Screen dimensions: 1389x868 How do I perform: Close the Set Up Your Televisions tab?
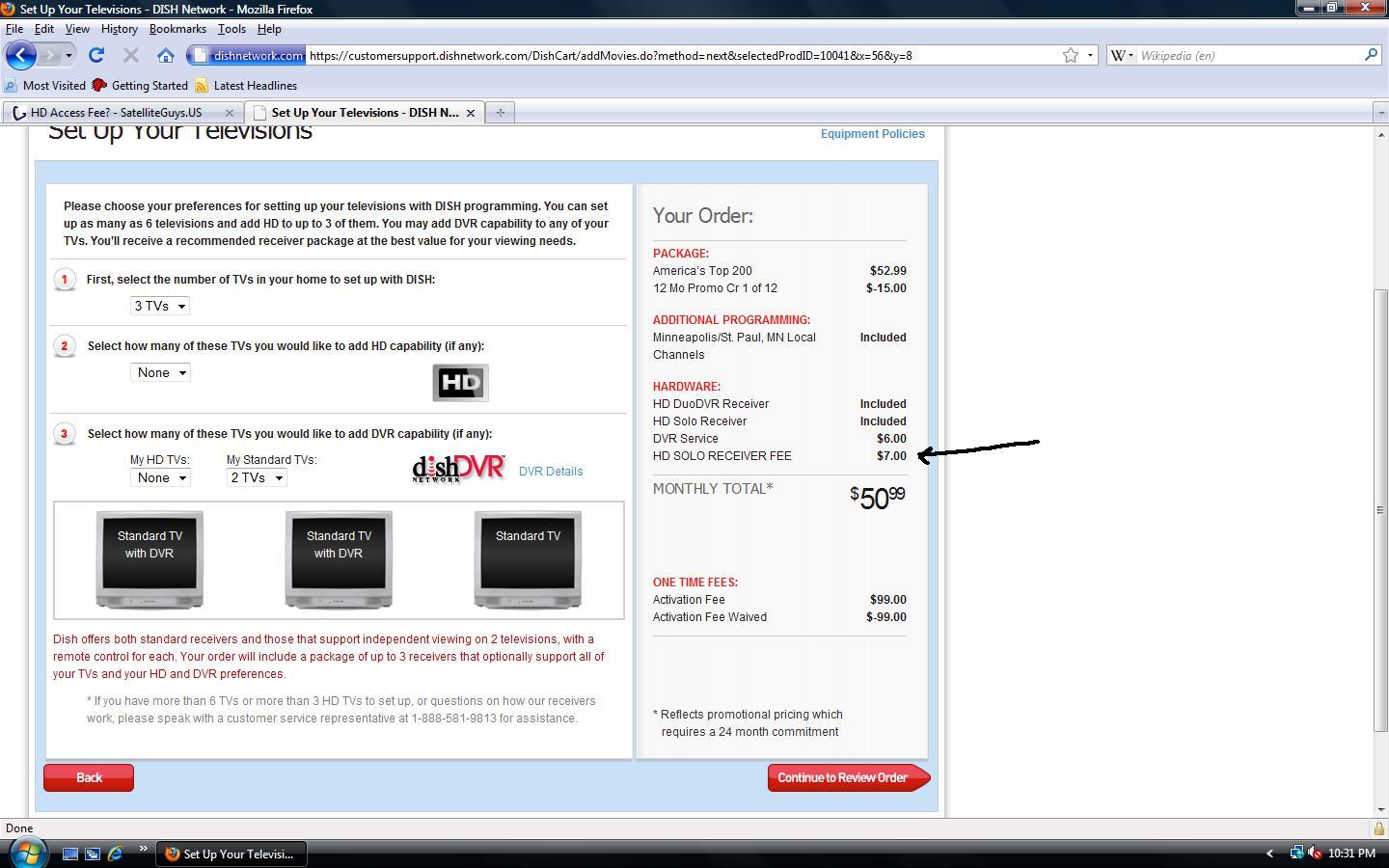coord(471,113)
